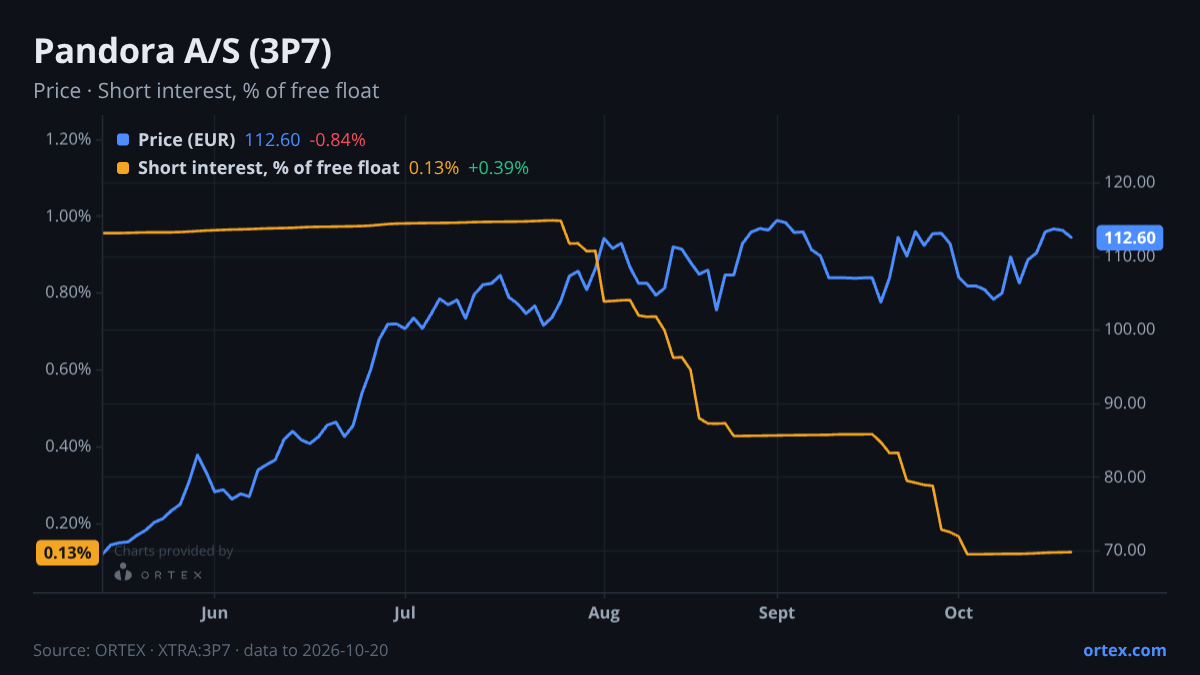1200x675 pixels.
Task: Click the blue Price (EUR) legend swatch
Action: click(123, 139)
